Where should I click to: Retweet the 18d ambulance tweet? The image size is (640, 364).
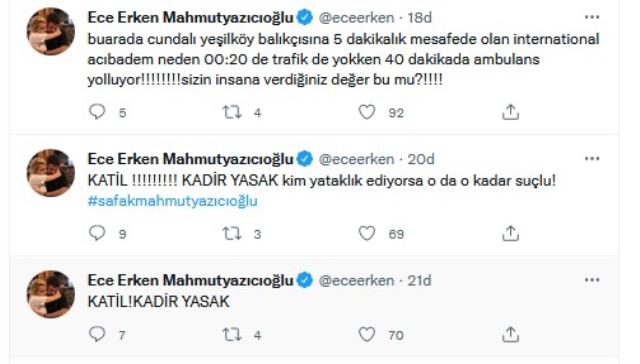[x=232, y=112]
